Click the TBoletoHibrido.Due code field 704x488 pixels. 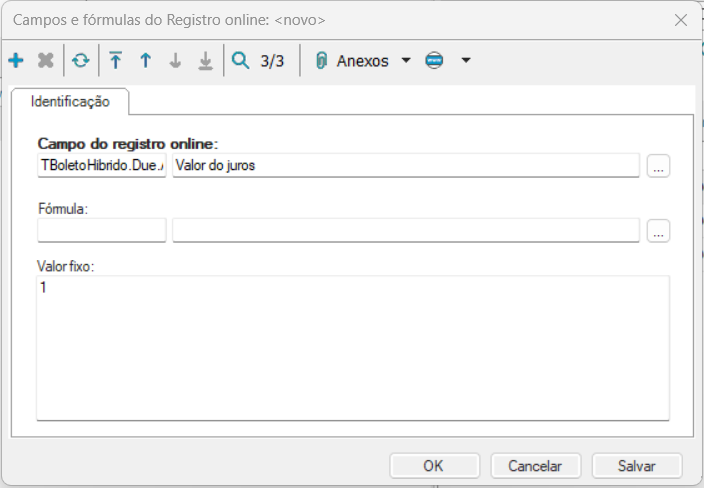coord(102,165)
